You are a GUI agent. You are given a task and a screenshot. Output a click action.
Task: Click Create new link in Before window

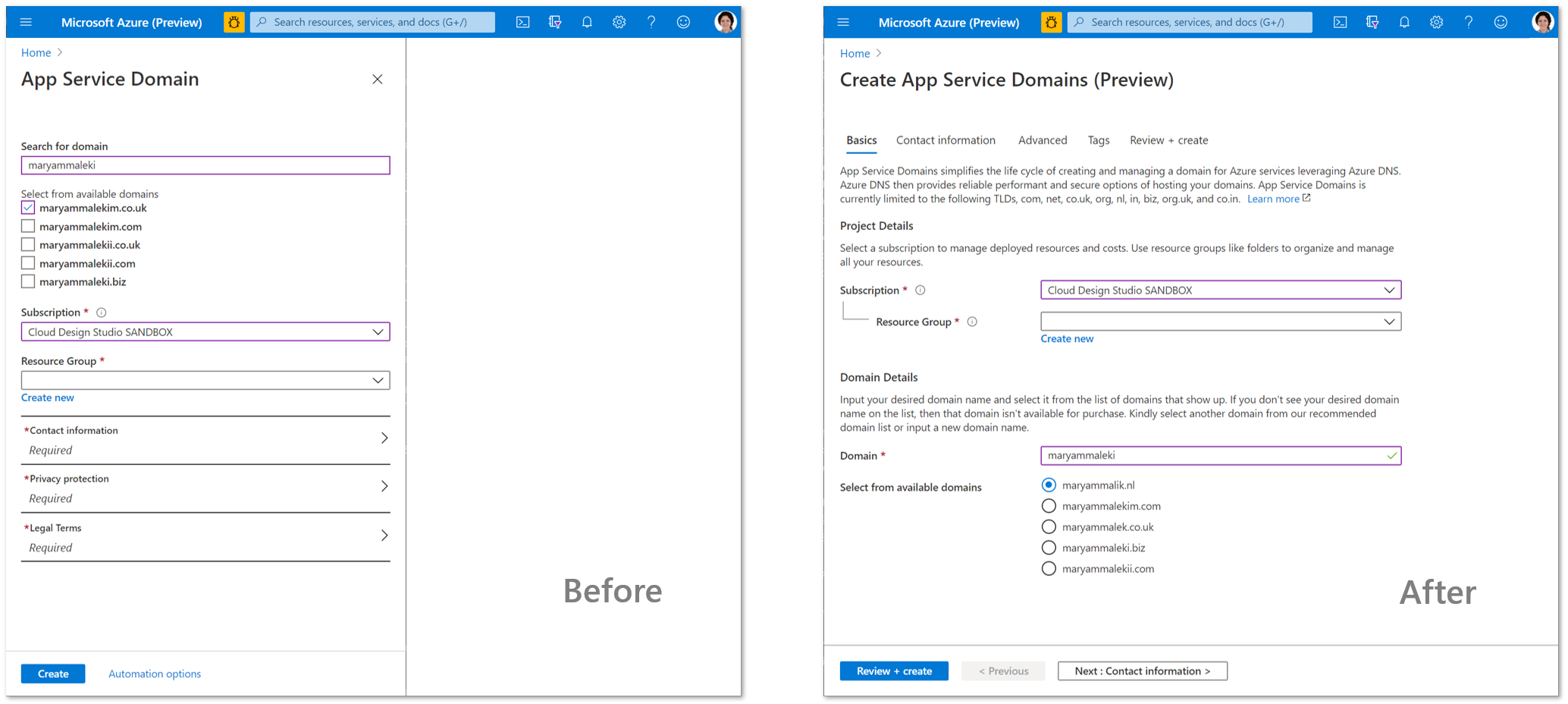click(x=48, y=398)
